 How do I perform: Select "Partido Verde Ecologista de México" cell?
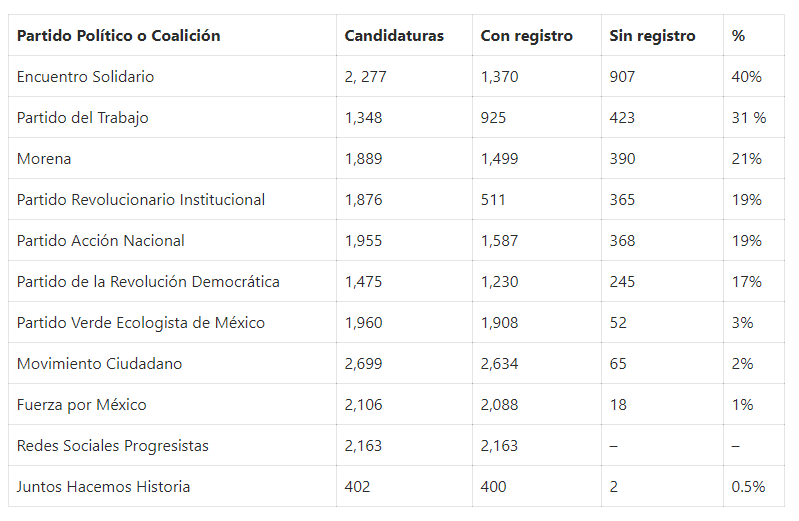click(x=141, y=323)
